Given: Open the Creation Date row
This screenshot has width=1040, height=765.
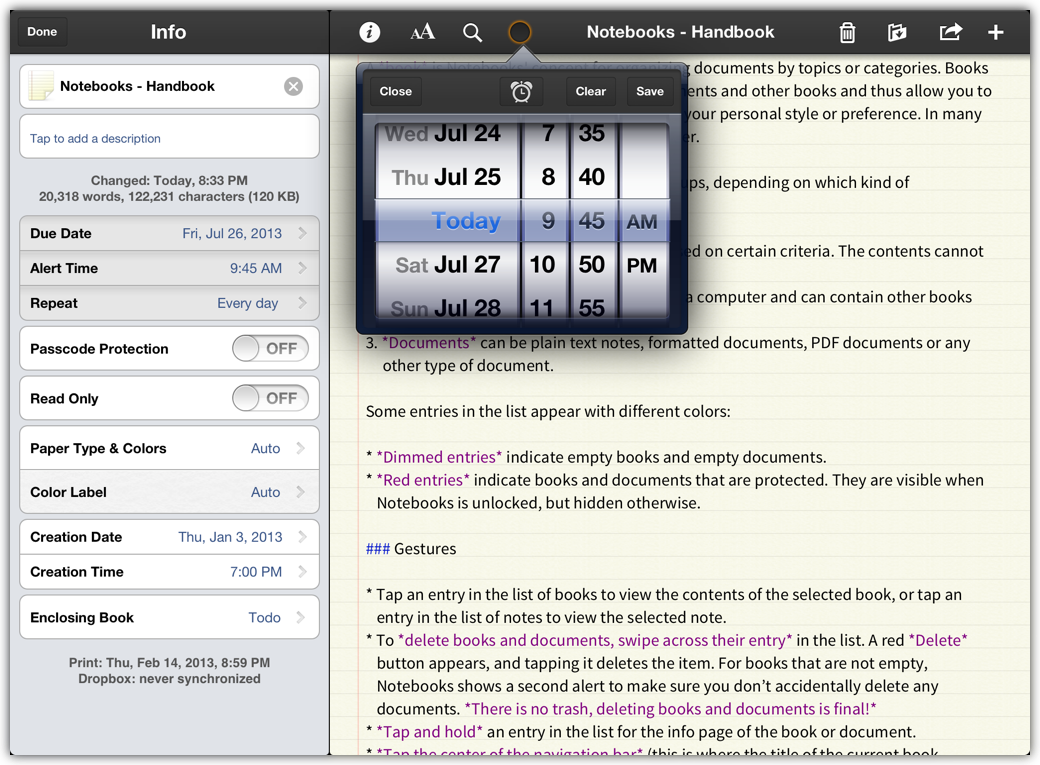Looking at the screenshot, I should point(169,537).
